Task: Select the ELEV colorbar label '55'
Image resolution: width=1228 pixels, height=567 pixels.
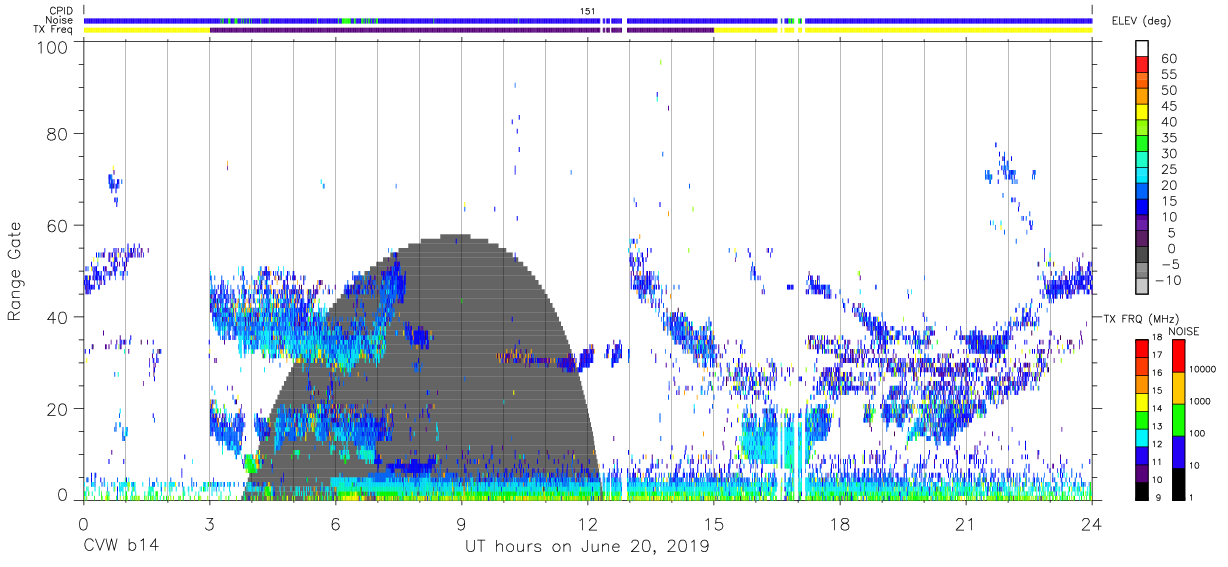Action: point(1168,75)
